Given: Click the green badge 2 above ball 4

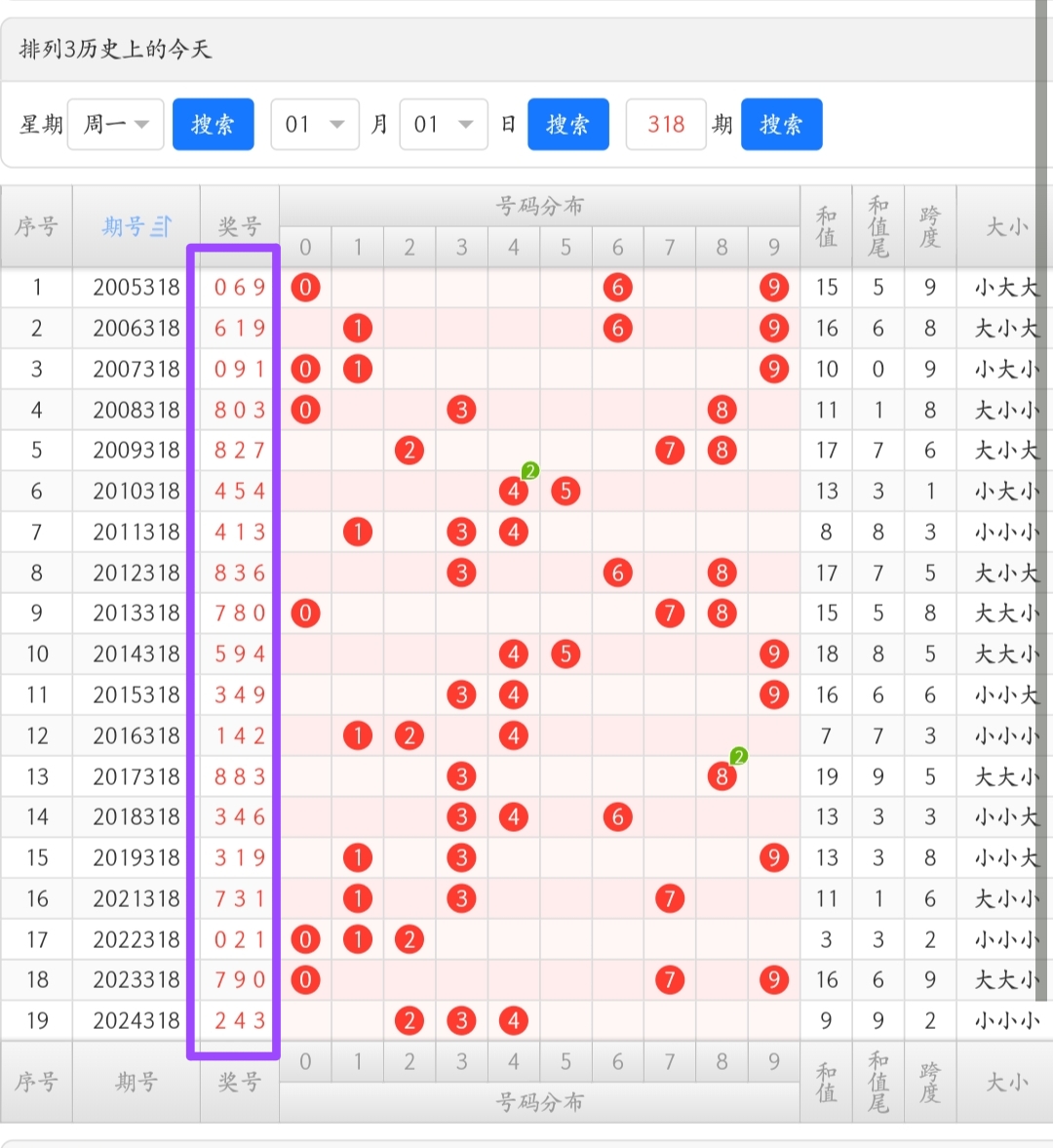Looking at the screenshot, I should 528,470.
